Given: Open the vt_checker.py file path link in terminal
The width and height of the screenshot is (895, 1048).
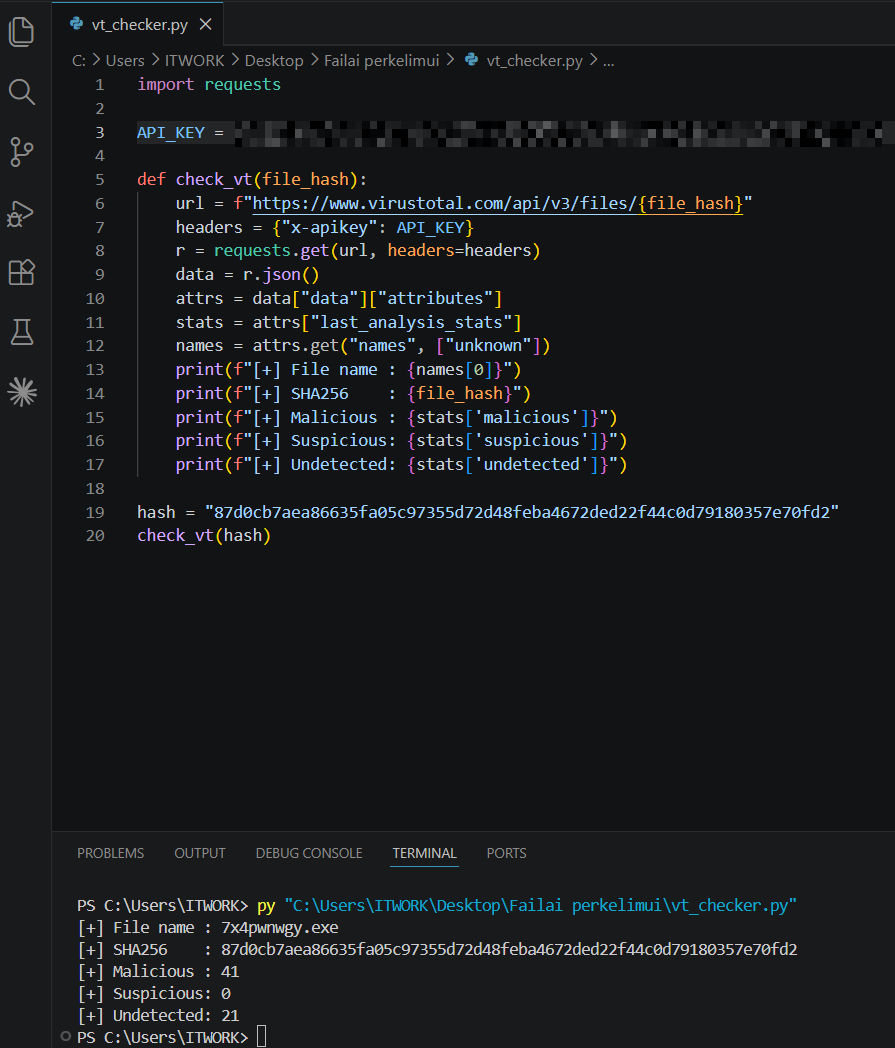Looking at the screenshot, I should coord(541,906).
